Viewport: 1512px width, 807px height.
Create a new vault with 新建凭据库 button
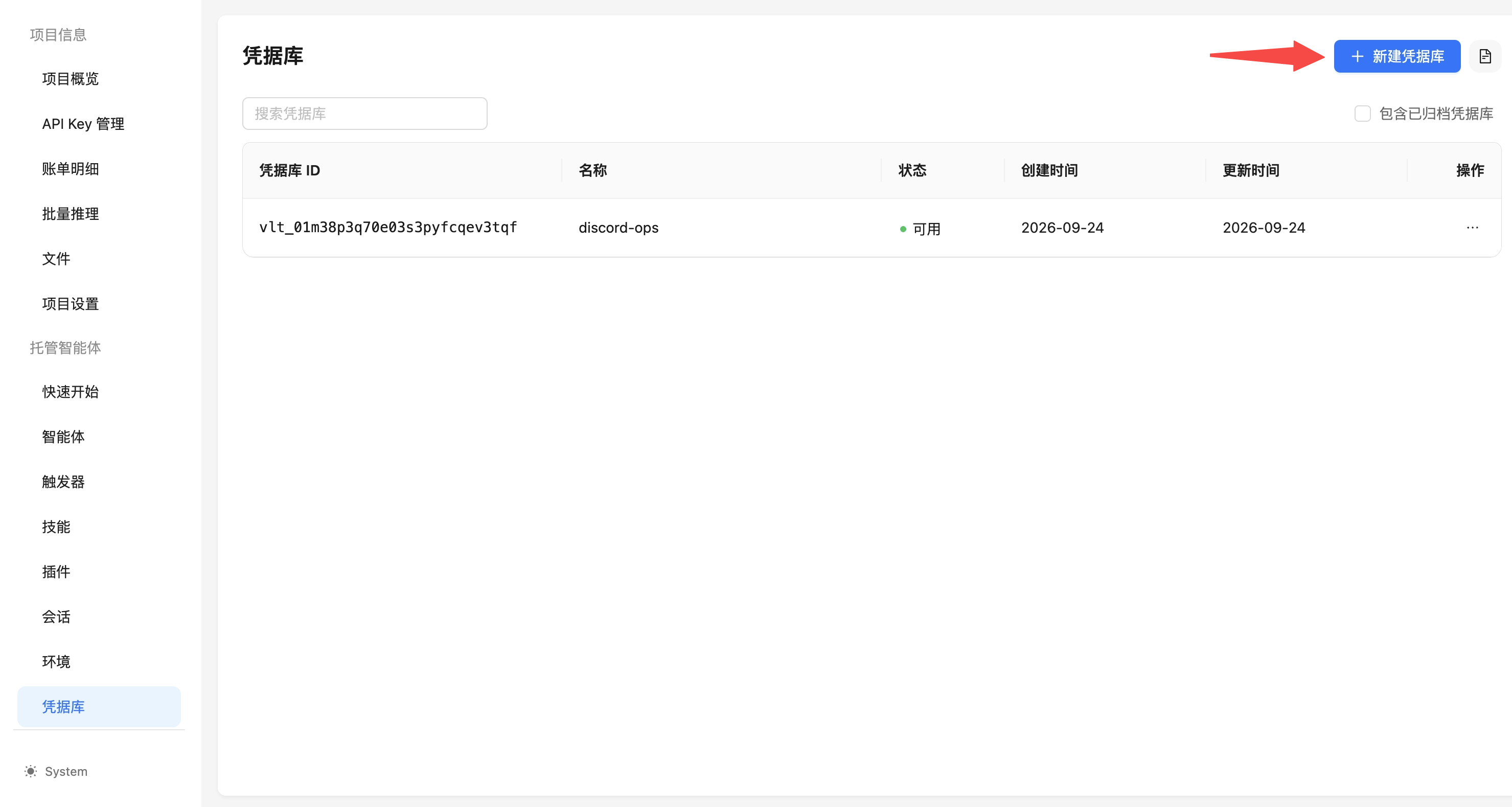[1397, 56]
